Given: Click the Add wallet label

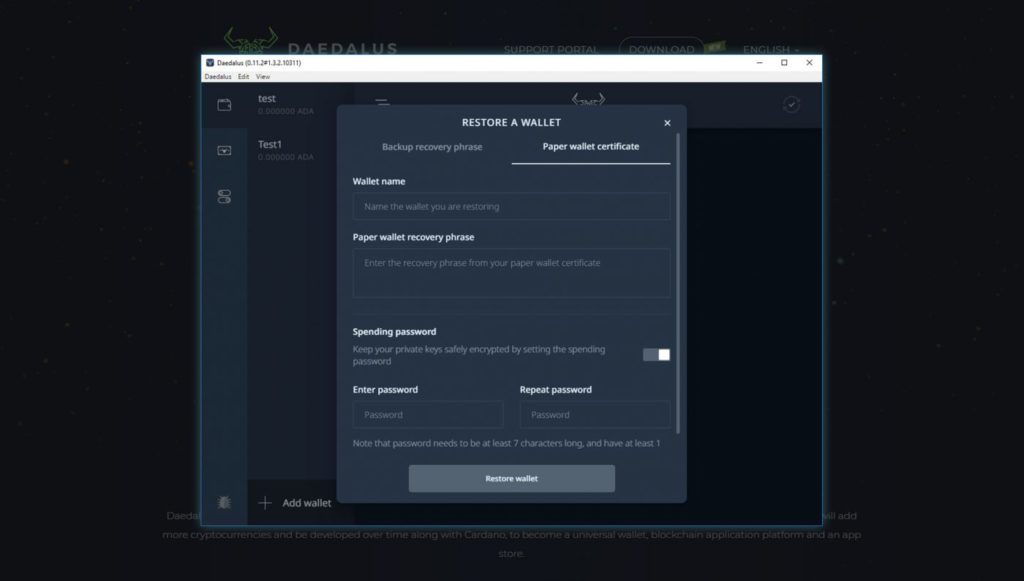Looking at the screenshot, I should 307,503.
